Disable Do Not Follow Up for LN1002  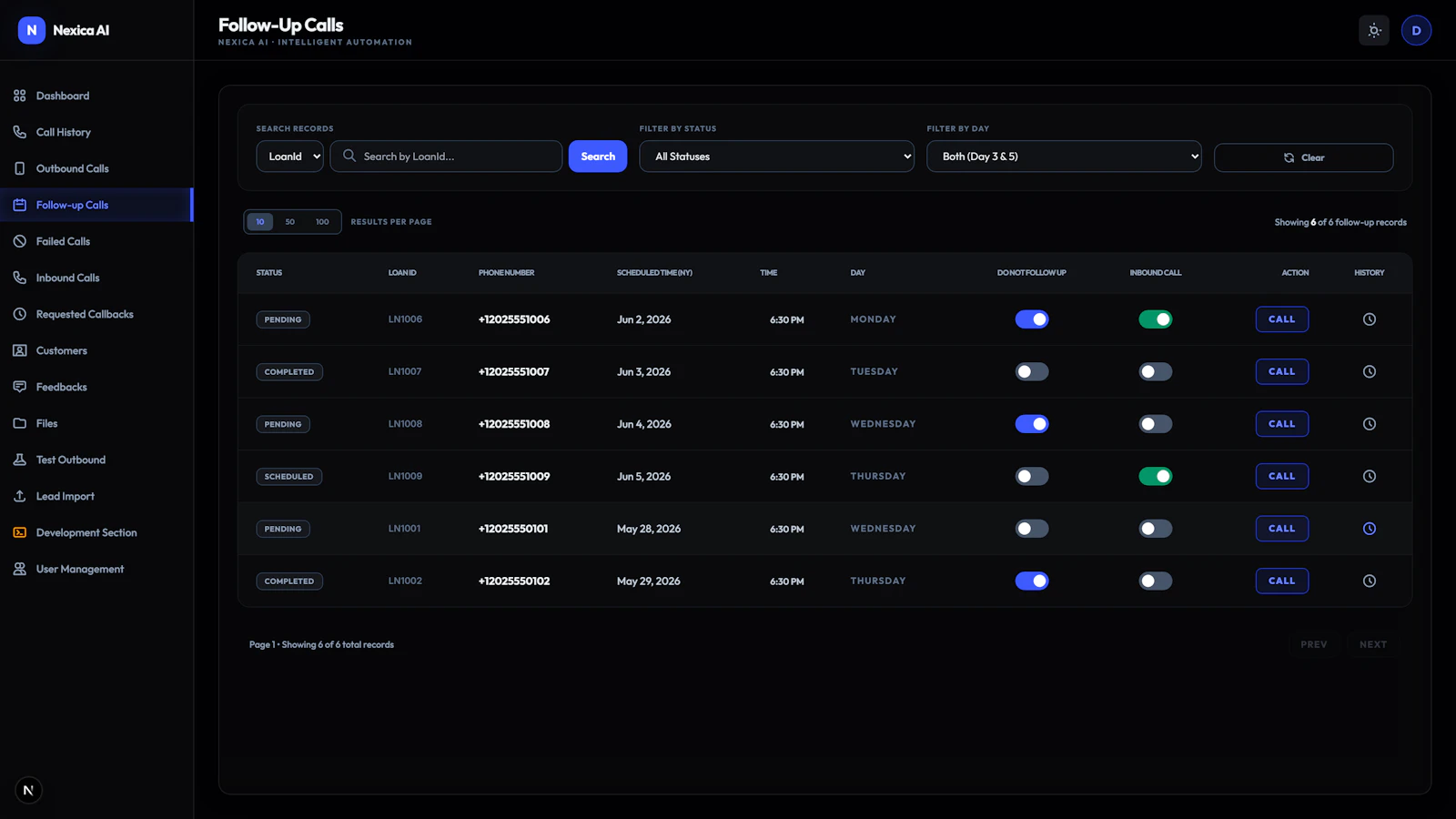(1032, 581)
